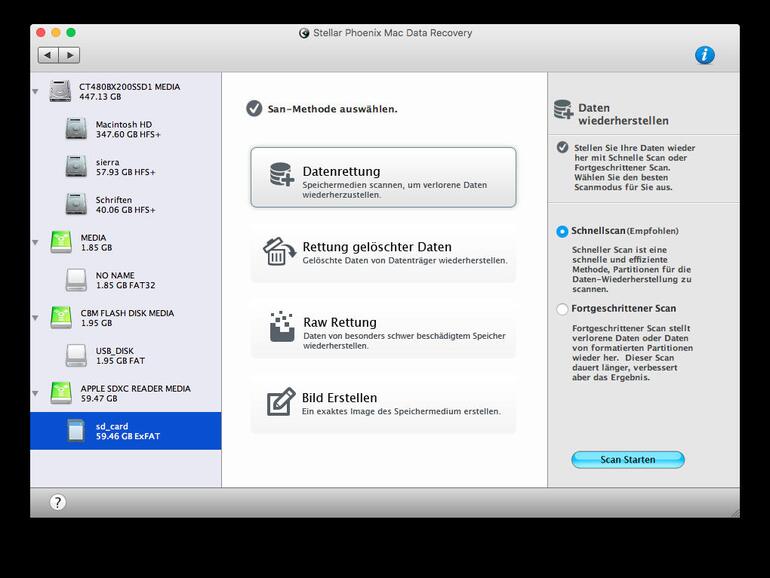
Task: Click the trash icon of Rettung gelöschter Daten
Action: tap(279, 251)
